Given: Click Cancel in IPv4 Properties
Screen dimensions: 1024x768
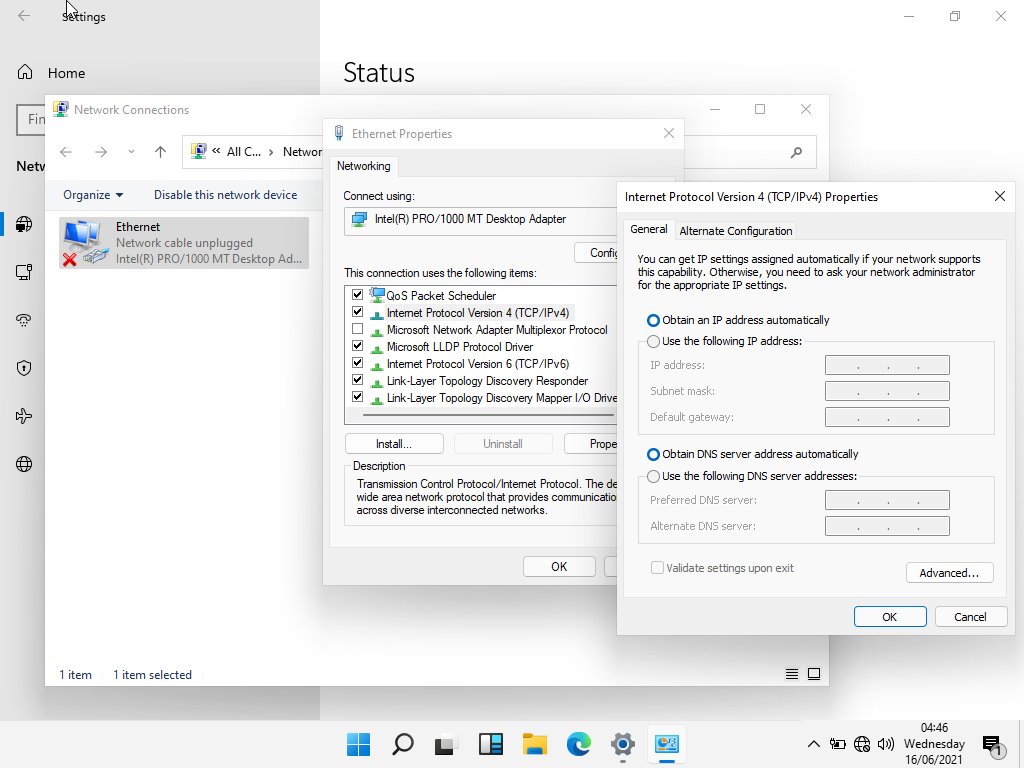Looking at the screenshot, I should pos(970,616).
